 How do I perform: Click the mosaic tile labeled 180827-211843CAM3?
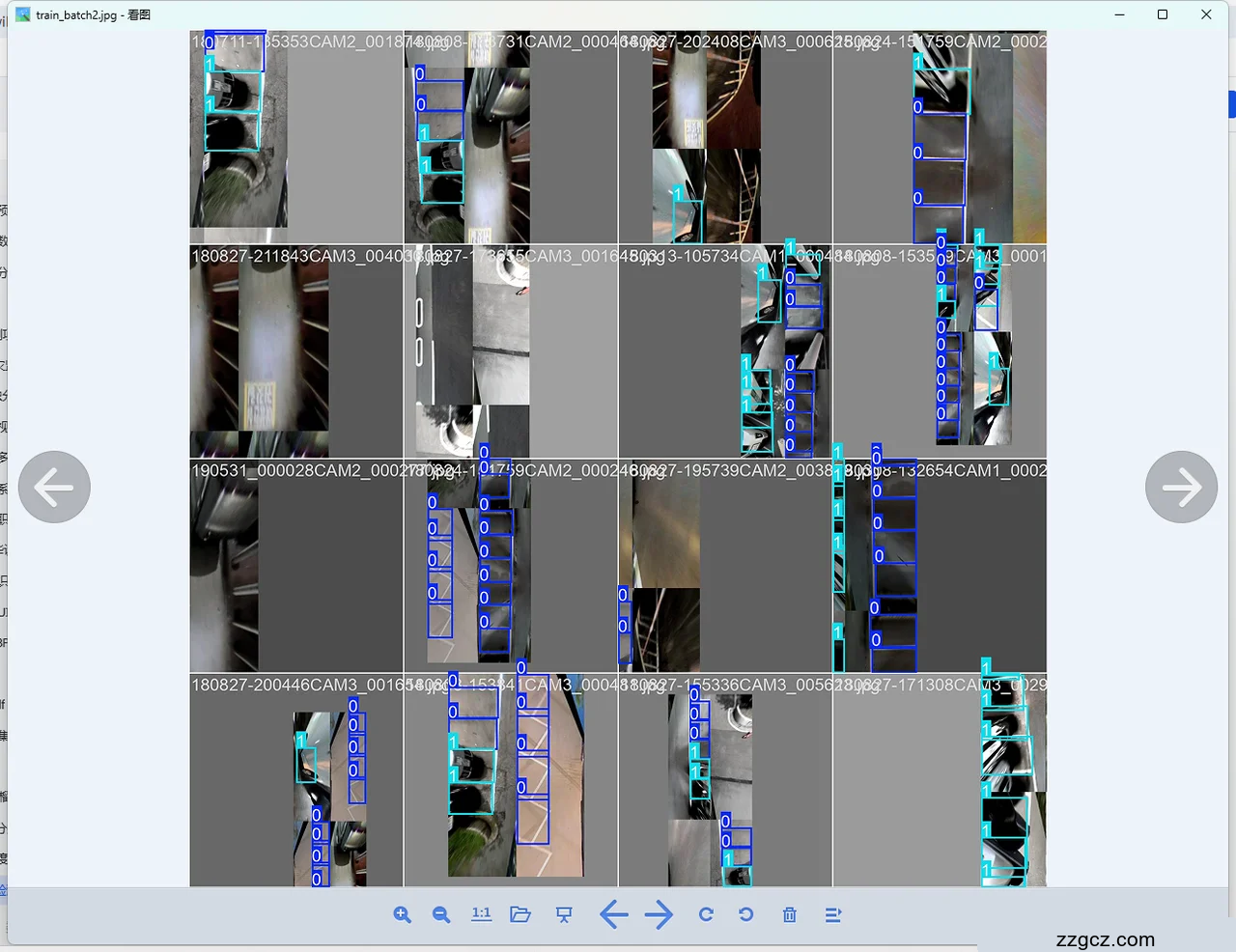pyautogui.click(x=296, y=351)
